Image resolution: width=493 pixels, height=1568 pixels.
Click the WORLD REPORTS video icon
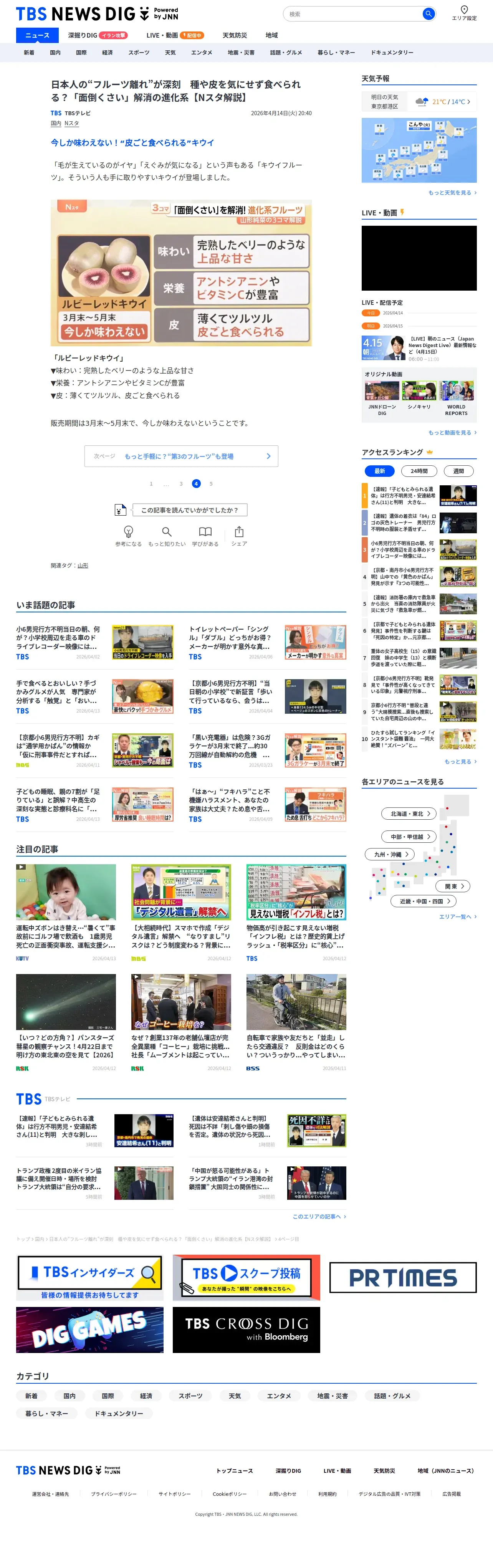[x=457, y=390]
